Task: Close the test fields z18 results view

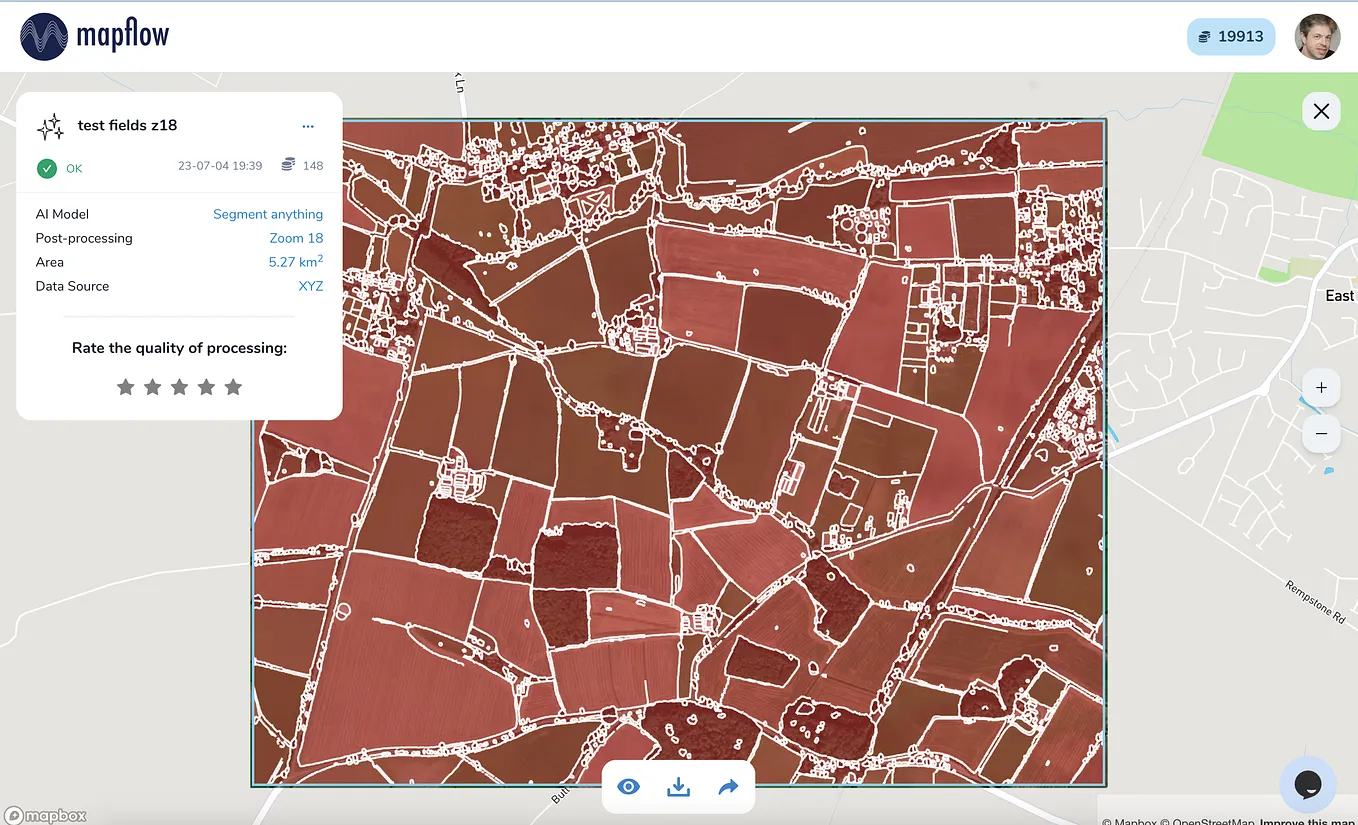Action: (1321, 111)
